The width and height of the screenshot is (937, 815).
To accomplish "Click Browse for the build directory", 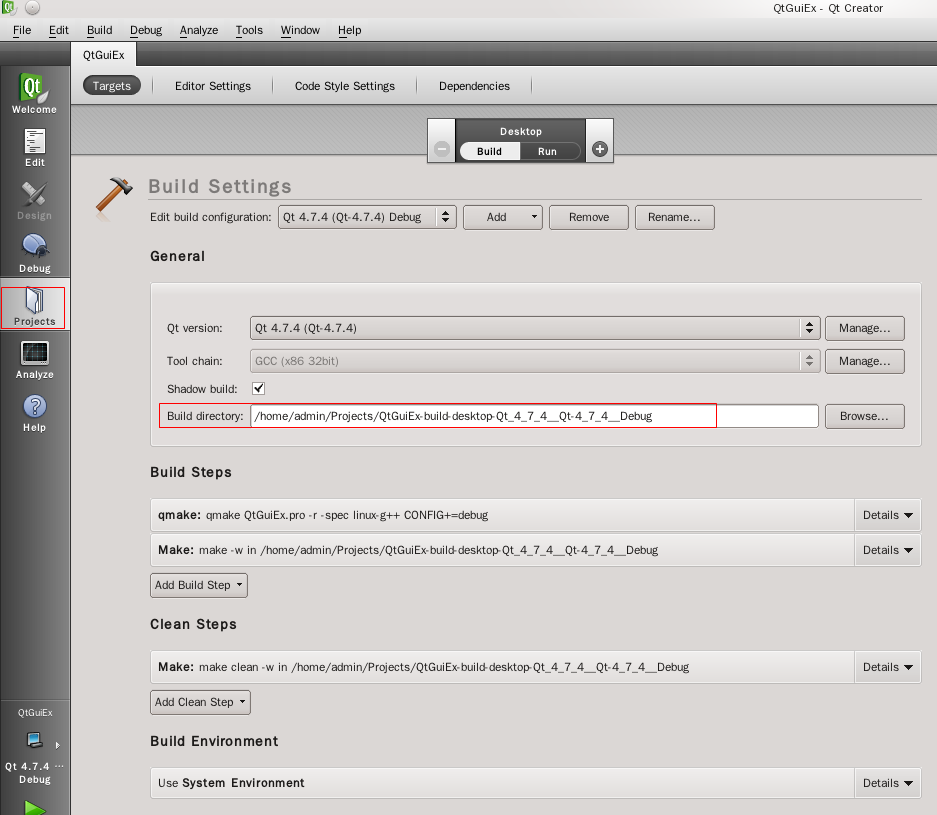I will tap(864, 416).
